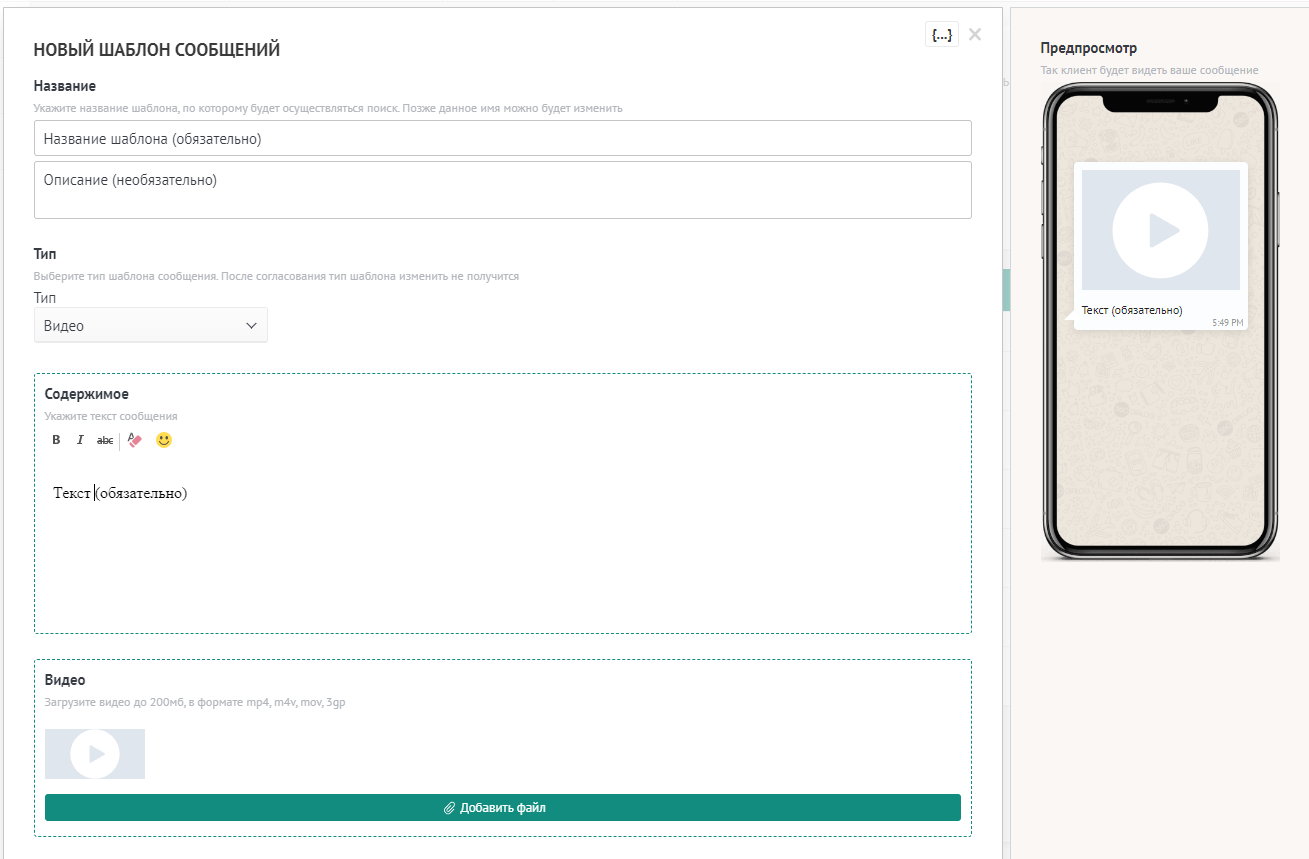The width and height of the screenshot is (1309, 859).
Task: Click the Предпросмотр heading
Action: tap(1089, 48)
